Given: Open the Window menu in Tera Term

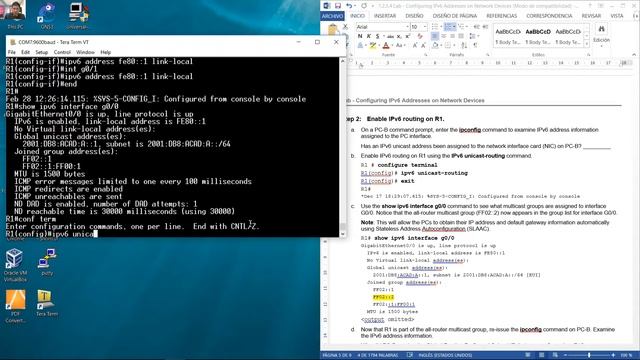Looking at the screenshot, I should pyautogui.click(x=85, y=52).
